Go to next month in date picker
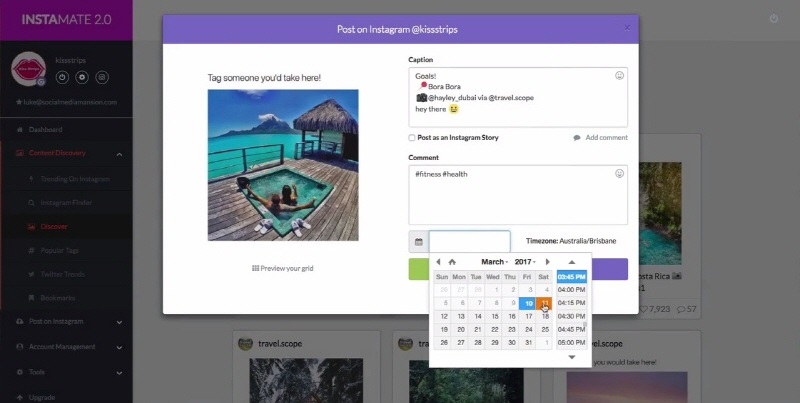The width and height of the screenshot is (800, 403). pyautogui.click(x=547, y=262)
